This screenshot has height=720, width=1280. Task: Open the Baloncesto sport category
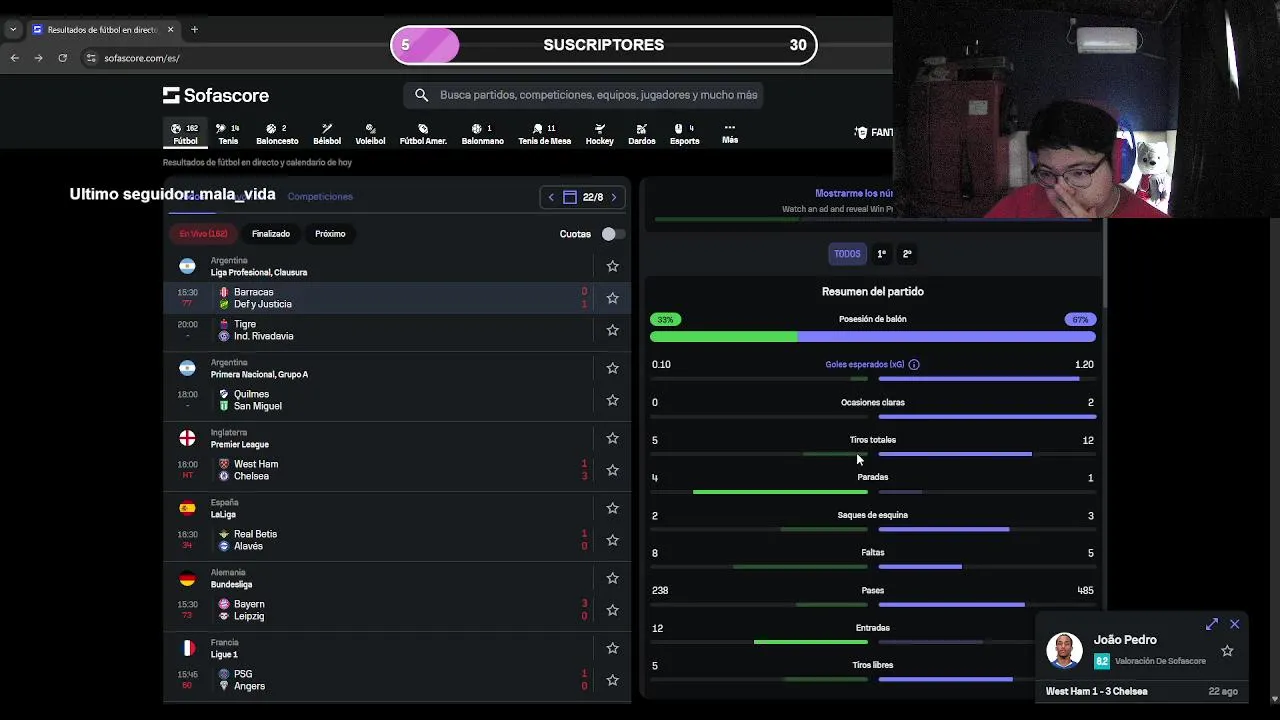point(277,134)
